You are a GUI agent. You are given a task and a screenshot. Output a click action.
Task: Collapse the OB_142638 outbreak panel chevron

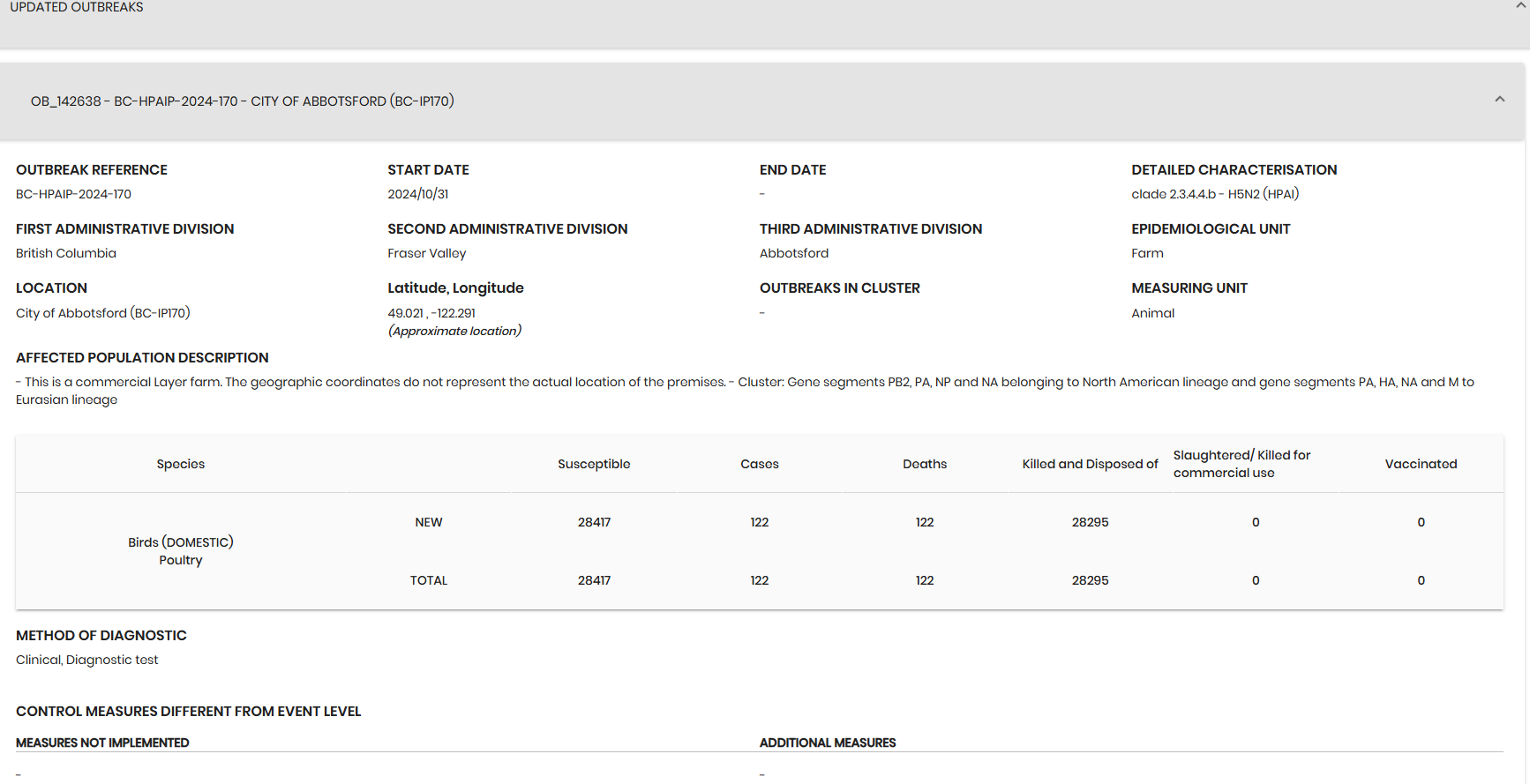tap(1499, 100)
